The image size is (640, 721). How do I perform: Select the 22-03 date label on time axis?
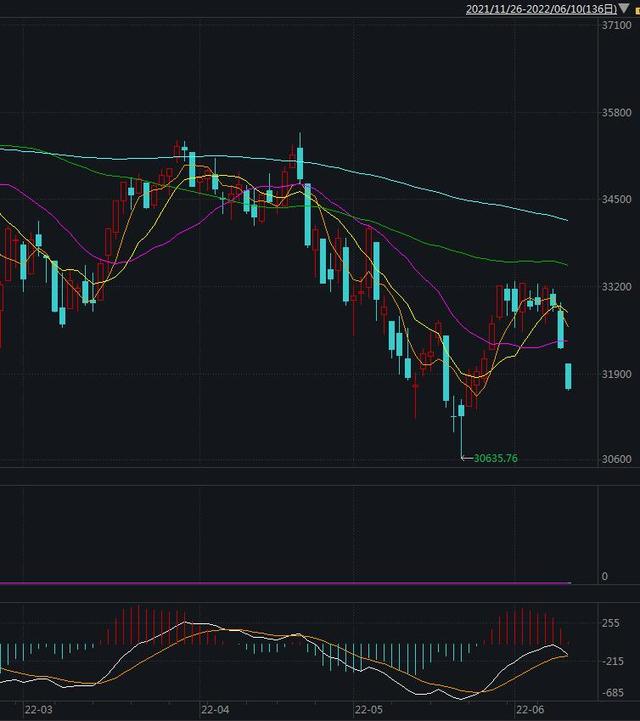click(39, 710)
